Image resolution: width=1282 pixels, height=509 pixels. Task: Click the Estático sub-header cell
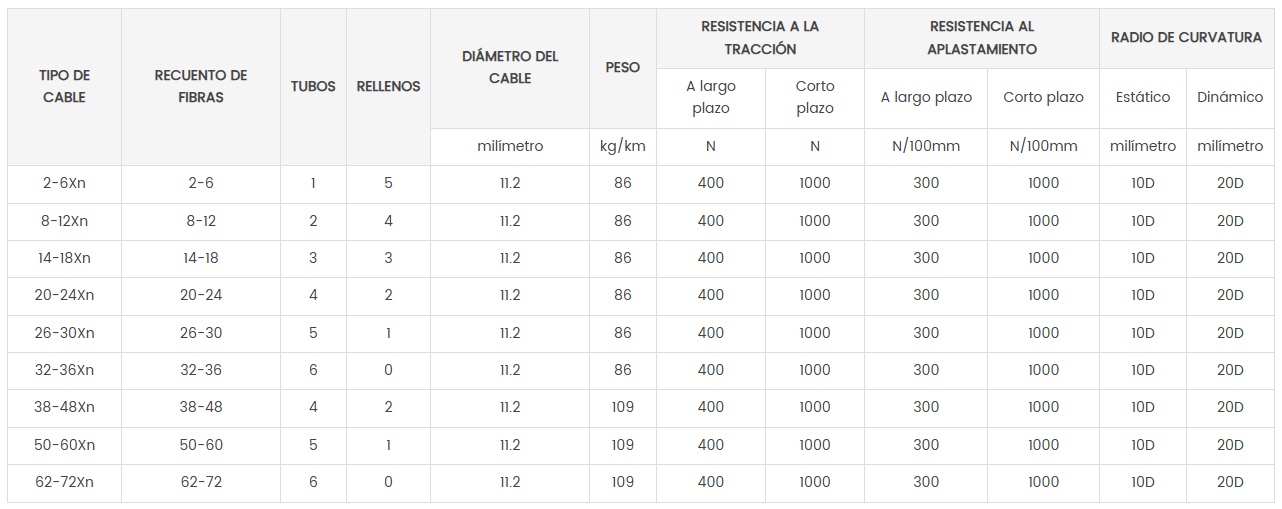(x=1143, y=98)
